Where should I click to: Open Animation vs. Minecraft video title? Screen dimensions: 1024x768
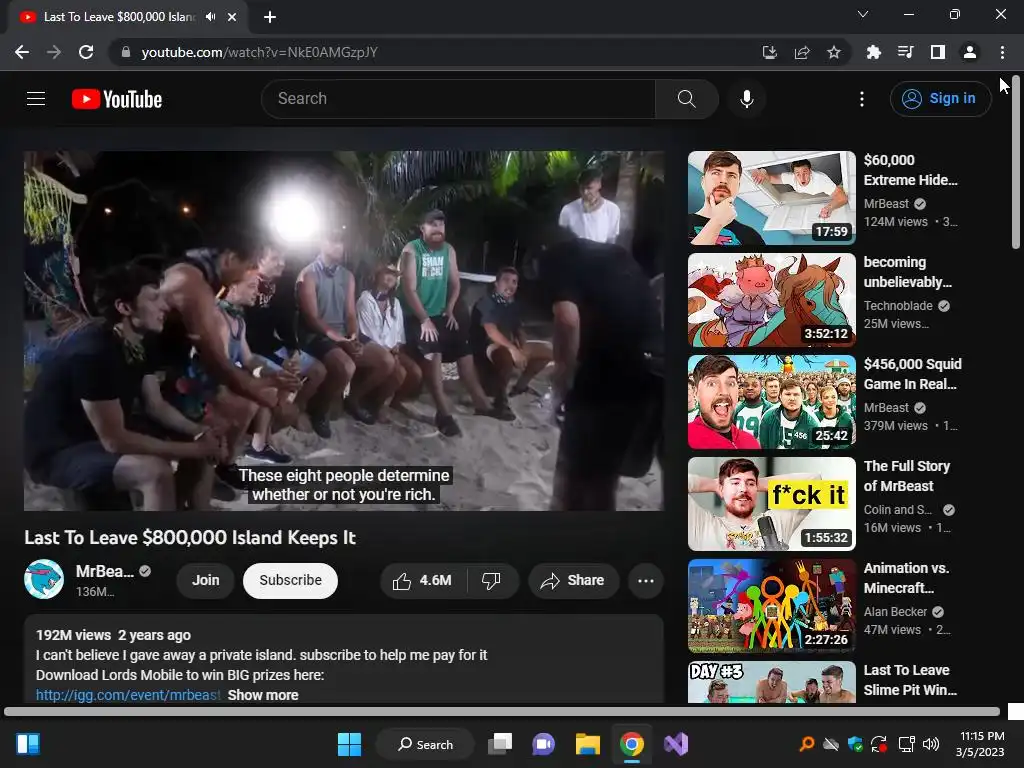pyautogui.click(x=906, y=578)
